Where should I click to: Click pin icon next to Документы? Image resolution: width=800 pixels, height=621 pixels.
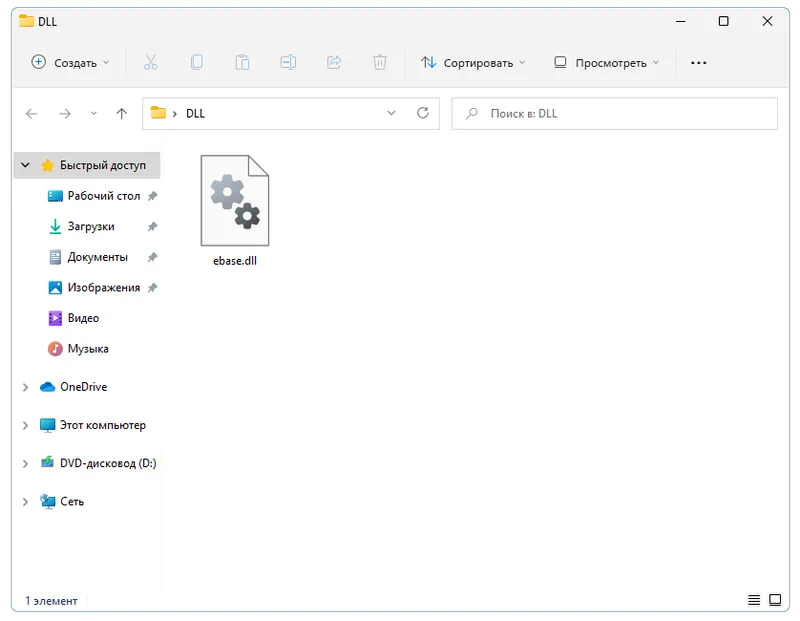click(x=152, y=257)
